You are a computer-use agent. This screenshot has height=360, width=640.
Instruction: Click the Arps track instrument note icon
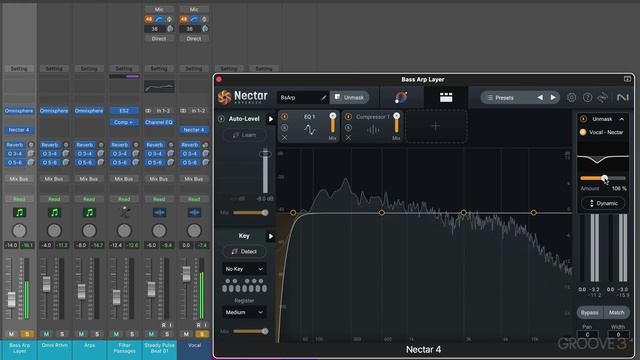pos(89,212)
